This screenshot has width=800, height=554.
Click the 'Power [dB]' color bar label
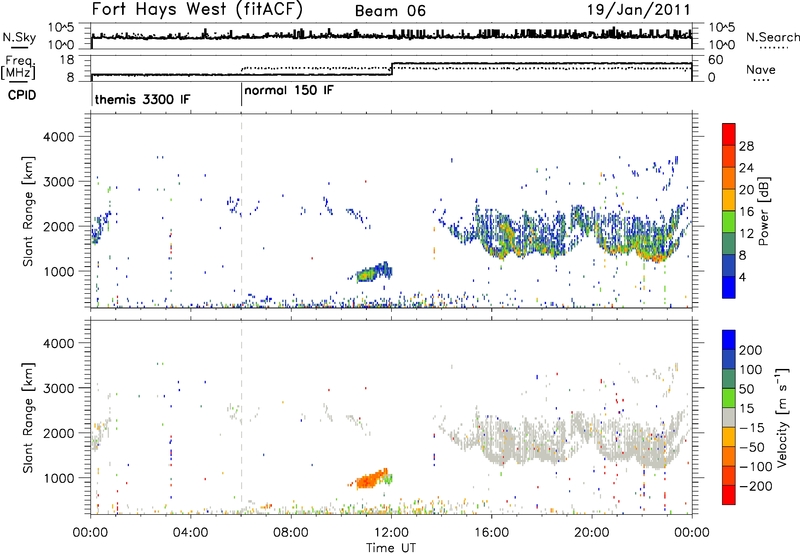click(763, 211)
